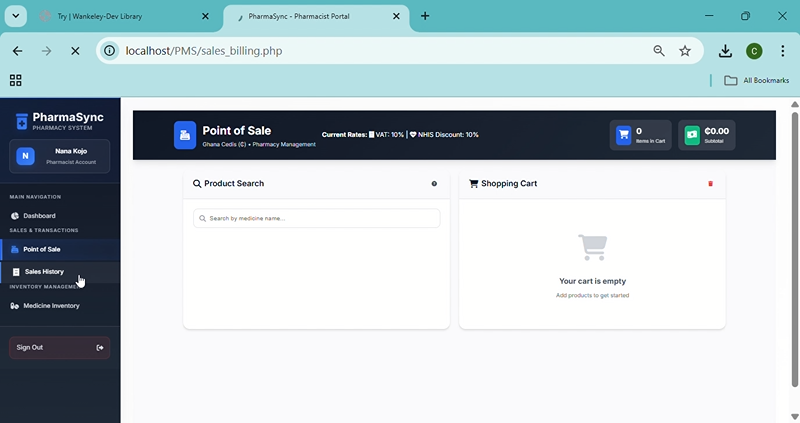
Task: Open the Dashboard page in sidebar
Action: point(60,216)
